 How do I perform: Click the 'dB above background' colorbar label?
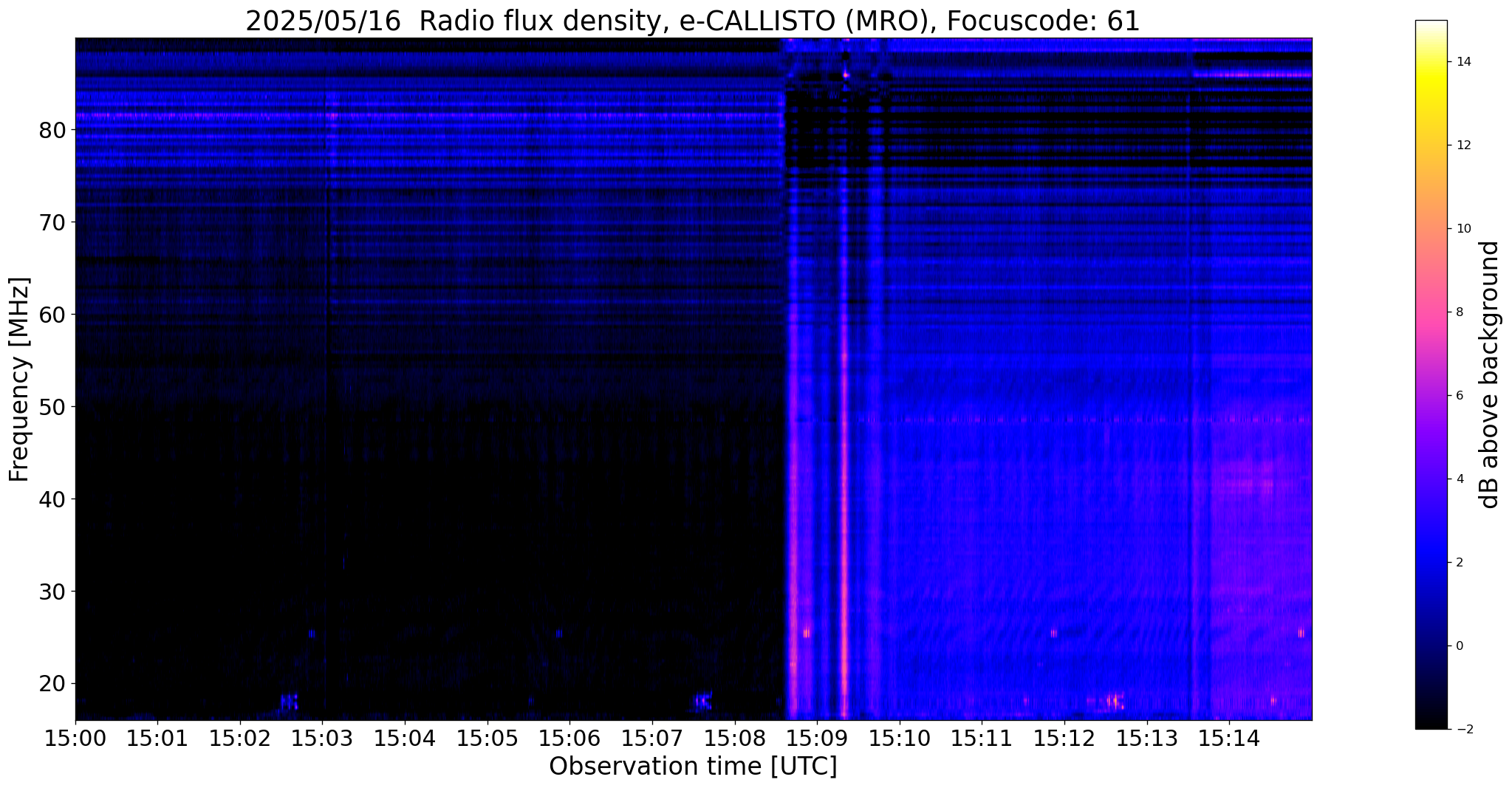click(x=1490, y=374)
